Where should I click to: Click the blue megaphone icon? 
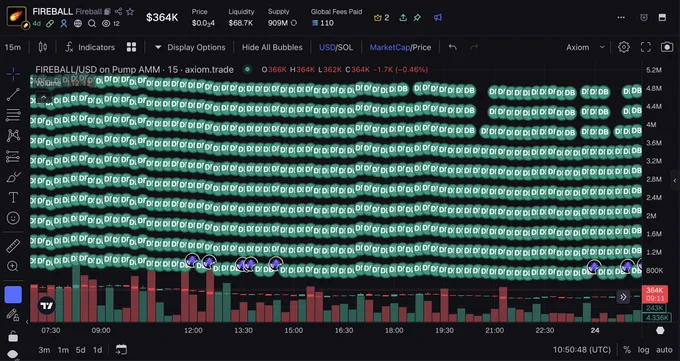(x=438, y=18)
